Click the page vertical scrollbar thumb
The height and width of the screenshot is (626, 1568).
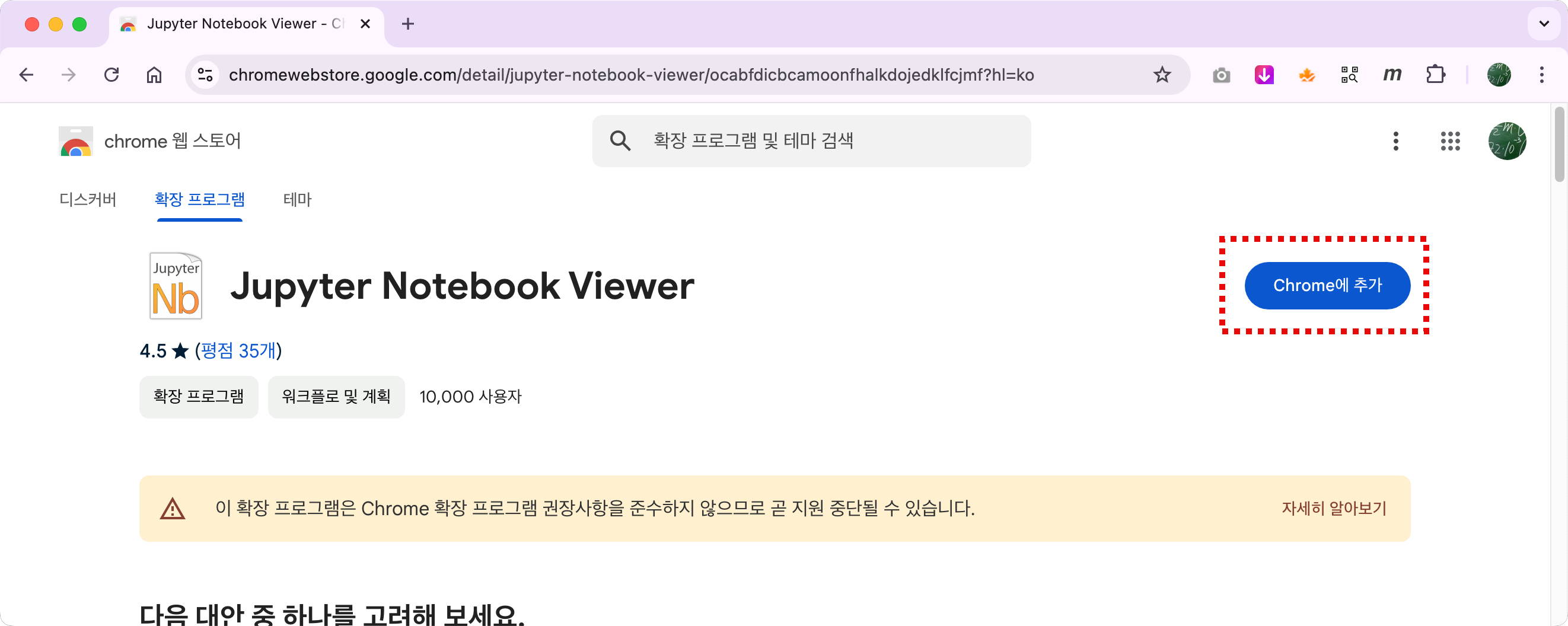[1559, 144]
